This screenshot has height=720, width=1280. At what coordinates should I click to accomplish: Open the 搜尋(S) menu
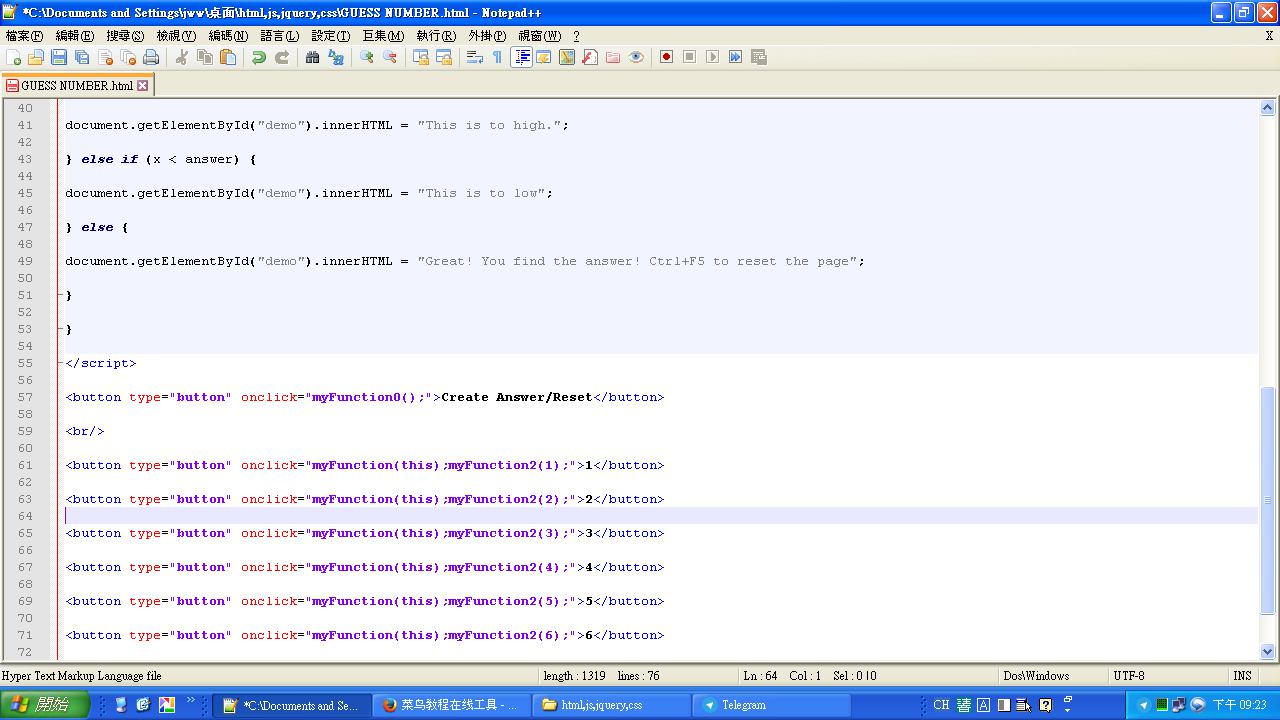(125, 36)
